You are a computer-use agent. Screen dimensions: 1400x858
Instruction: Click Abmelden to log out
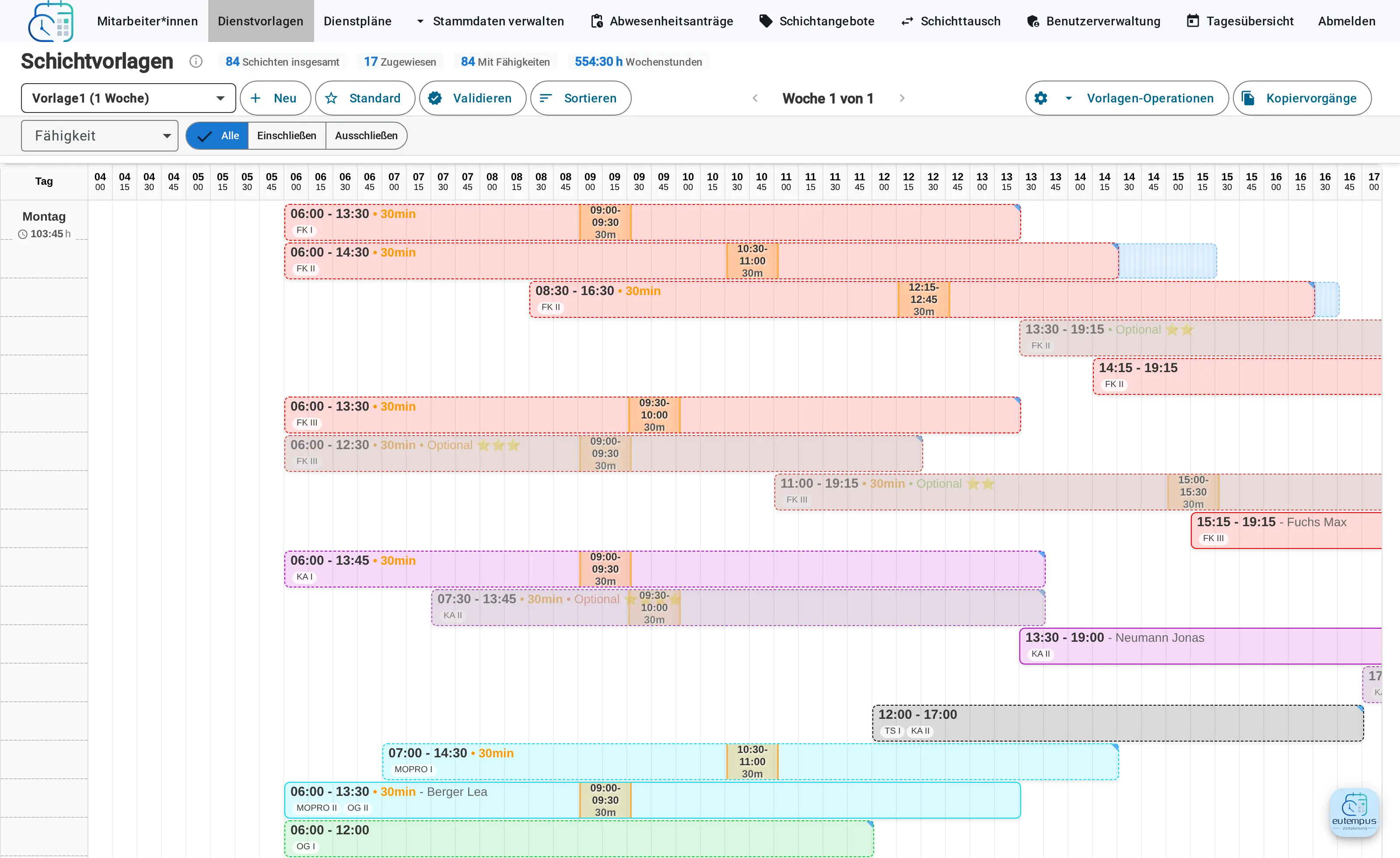(x=1347, y=21)
